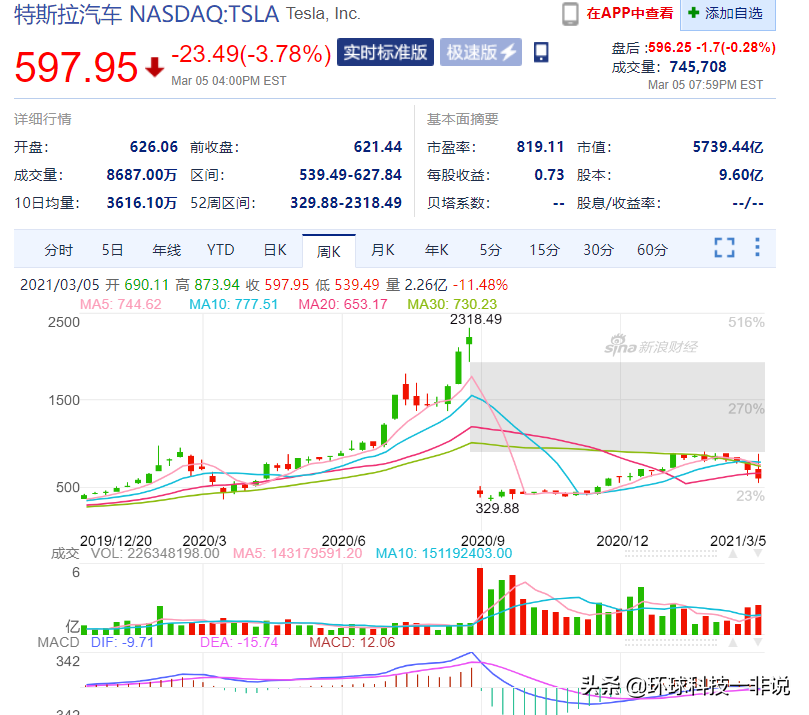Screen dimensions: 809x715
Task: Click the 特斯拉汽车 NASDAQ:TSLA title
Action: click(x=147, y=14)
